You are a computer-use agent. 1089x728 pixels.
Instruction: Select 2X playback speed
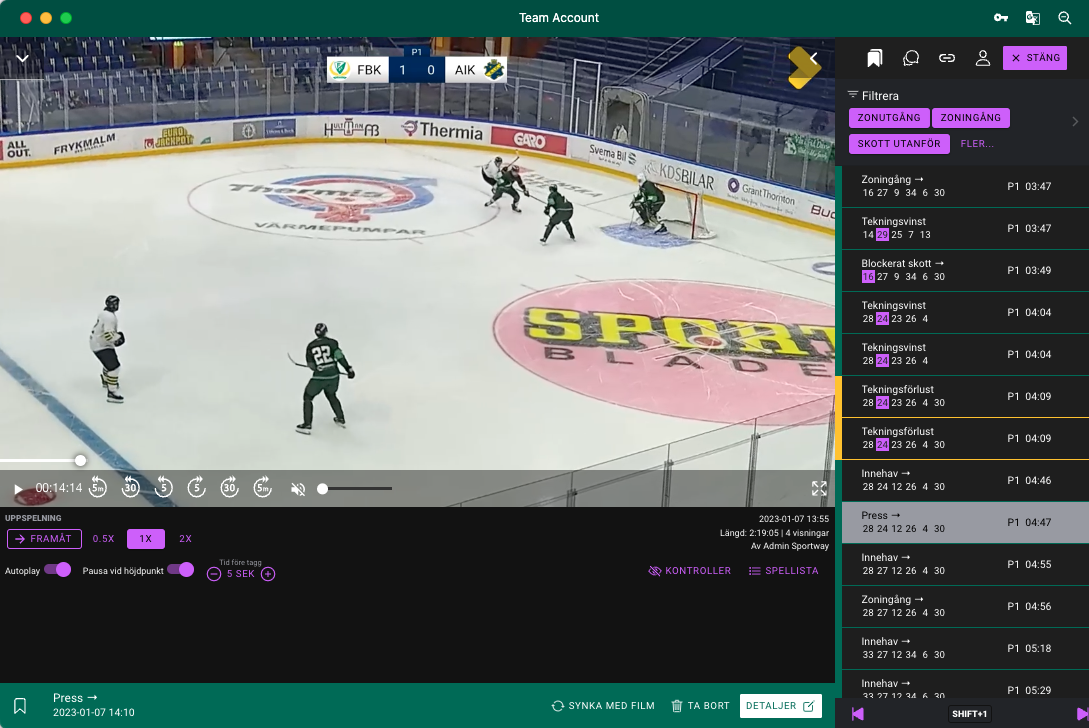tap(185, 539)
